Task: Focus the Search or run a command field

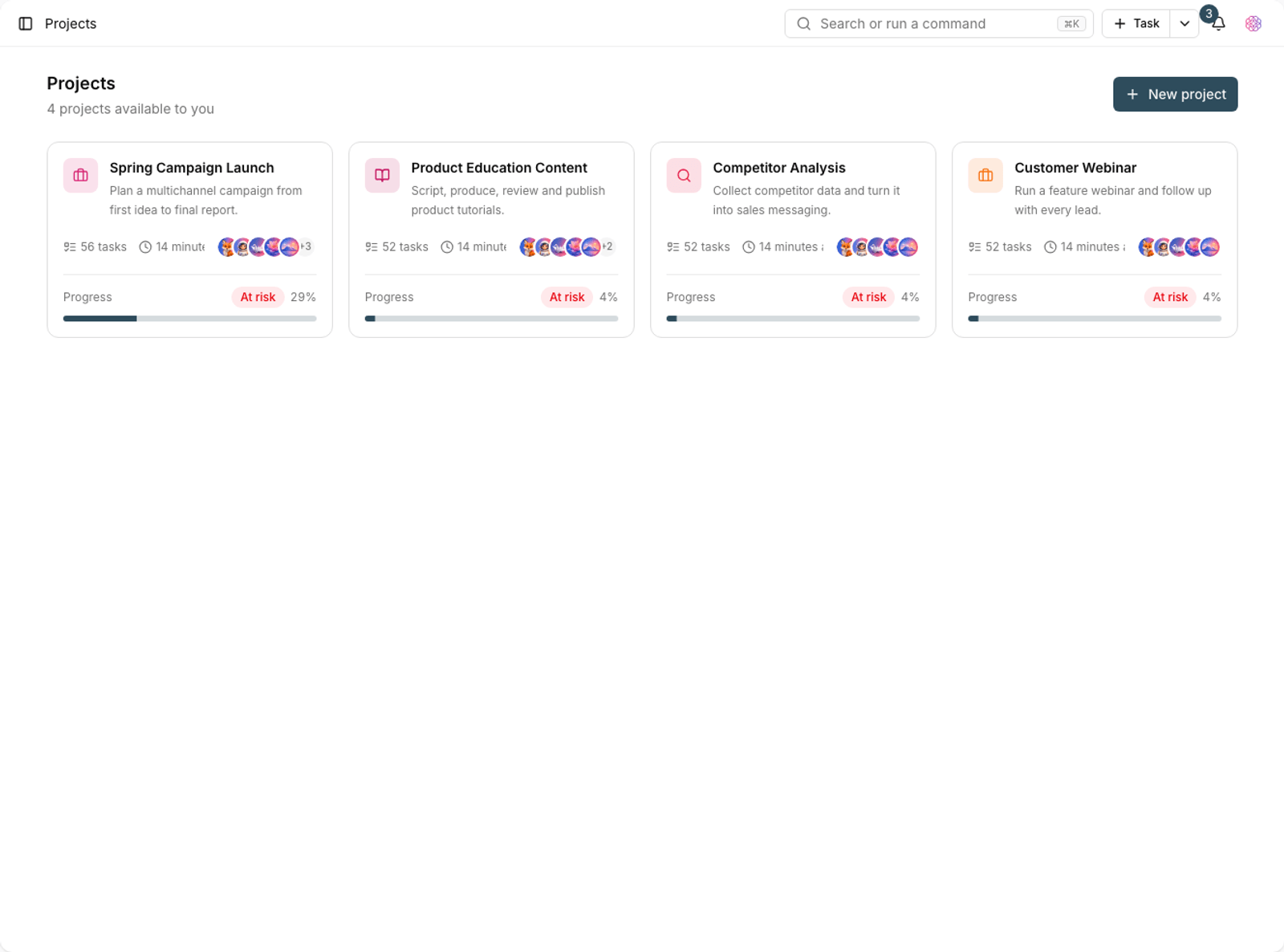Action: click(939, 24)
